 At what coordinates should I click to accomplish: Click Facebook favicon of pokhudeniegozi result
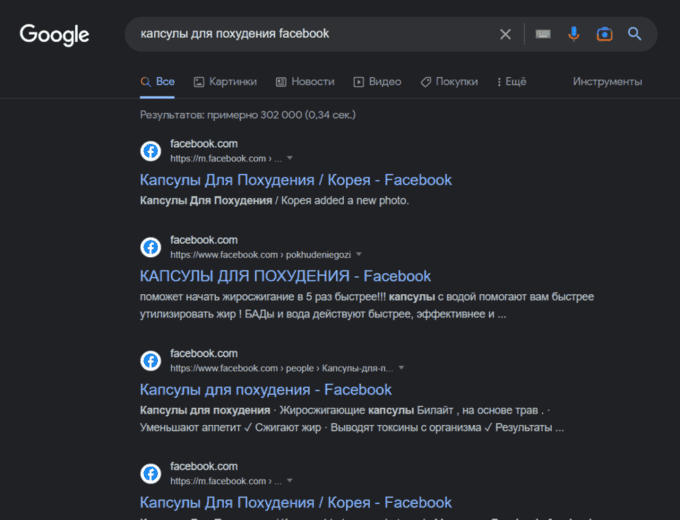click(150, 247)
